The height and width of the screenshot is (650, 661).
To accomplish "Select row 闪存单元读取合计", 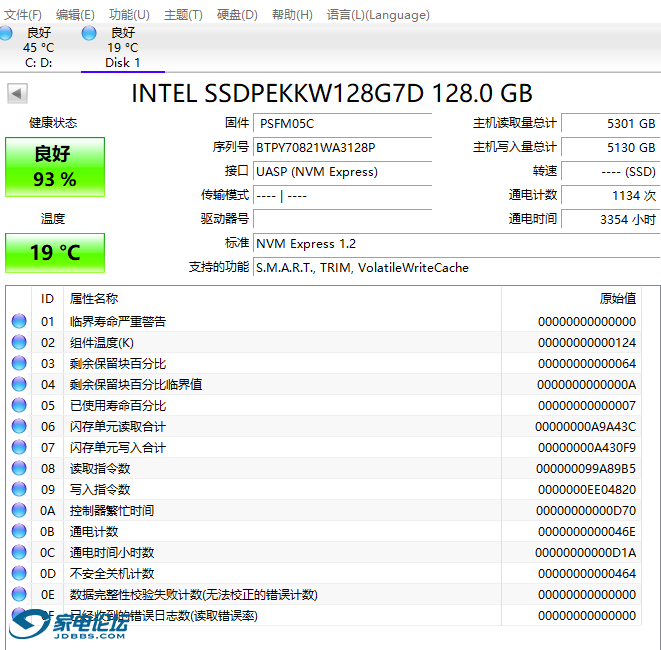I will [x=324, y=427].
